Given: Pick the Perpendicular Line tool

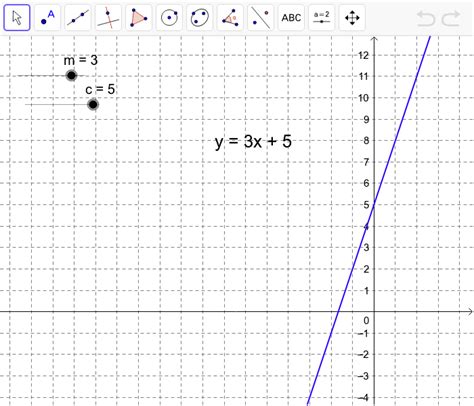Looking at the screenshot, I should click(108, 18).
